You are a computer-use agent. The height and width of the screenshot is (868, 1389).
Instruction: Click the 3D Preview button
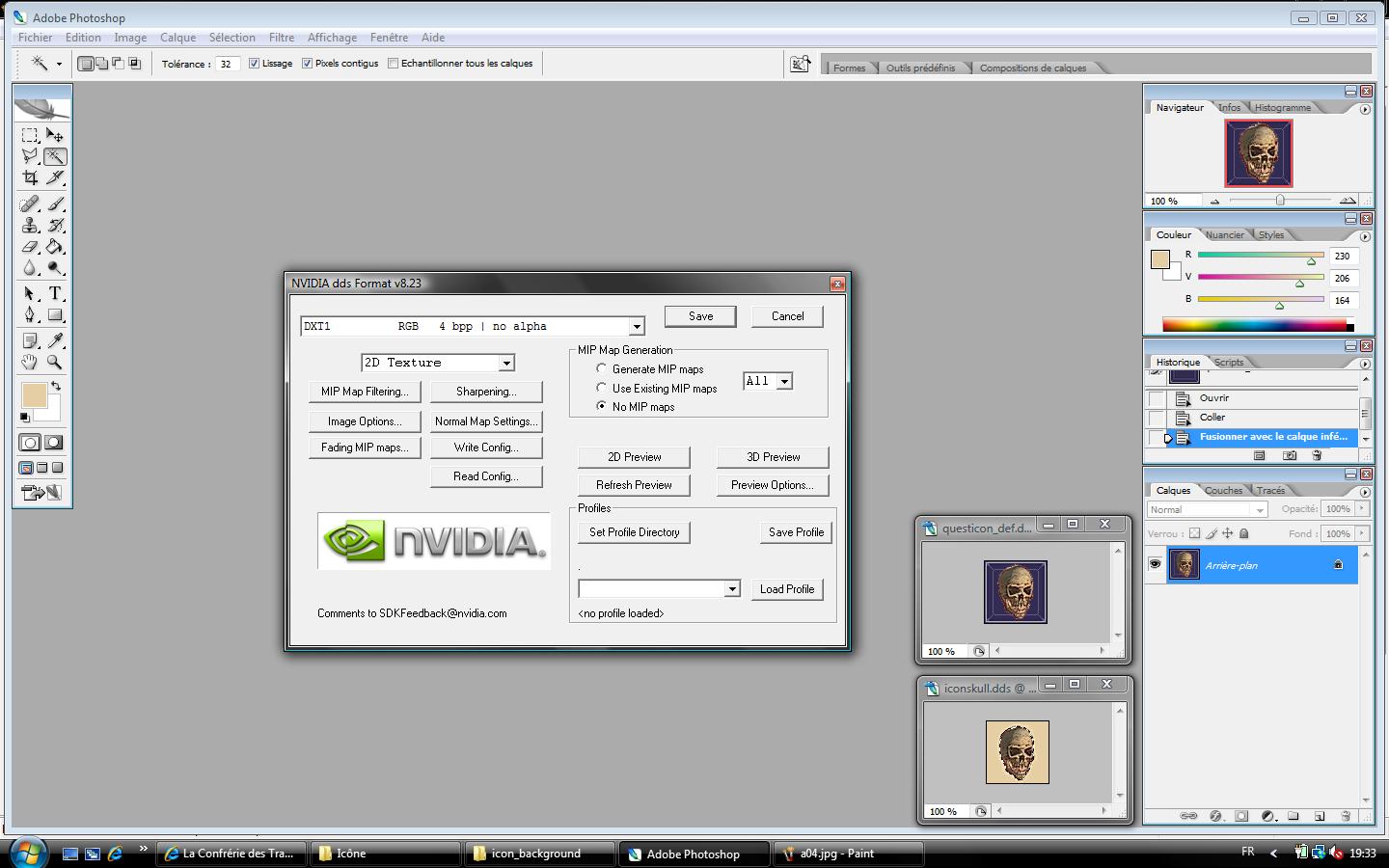[773, 457]
